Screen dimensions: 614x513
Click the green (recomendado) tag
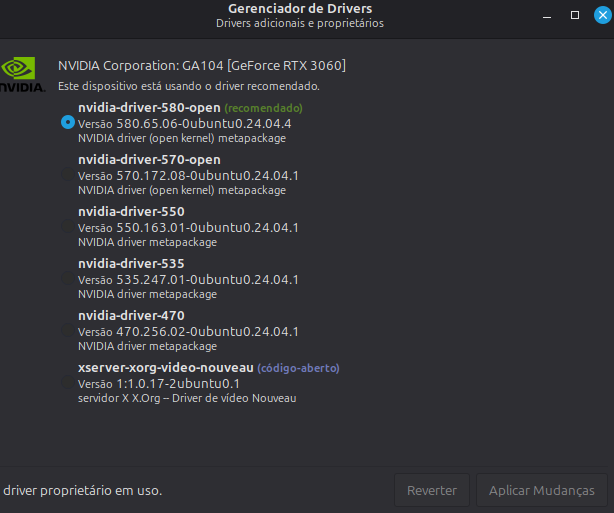click(x=264, y=108)
